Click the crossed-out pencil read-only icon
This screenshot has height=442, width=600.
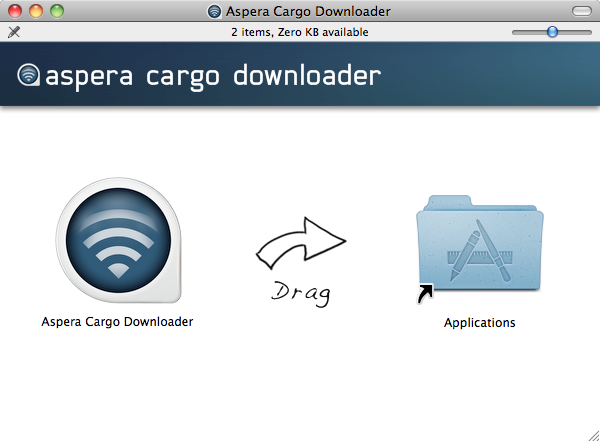point(14,32)
